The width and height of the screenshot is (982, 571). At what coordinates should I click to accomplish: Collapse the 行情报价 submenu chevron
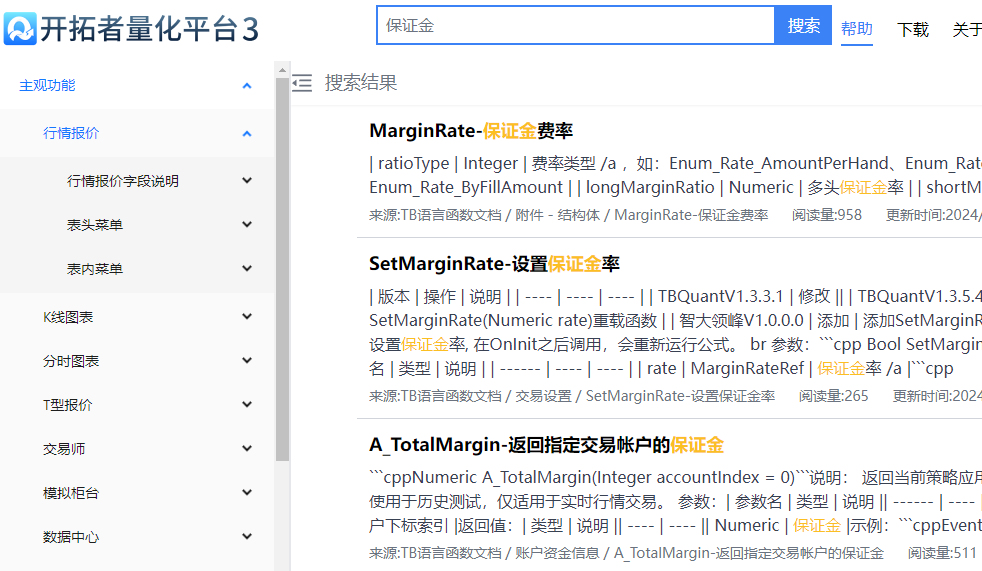(x=247, y=133)
